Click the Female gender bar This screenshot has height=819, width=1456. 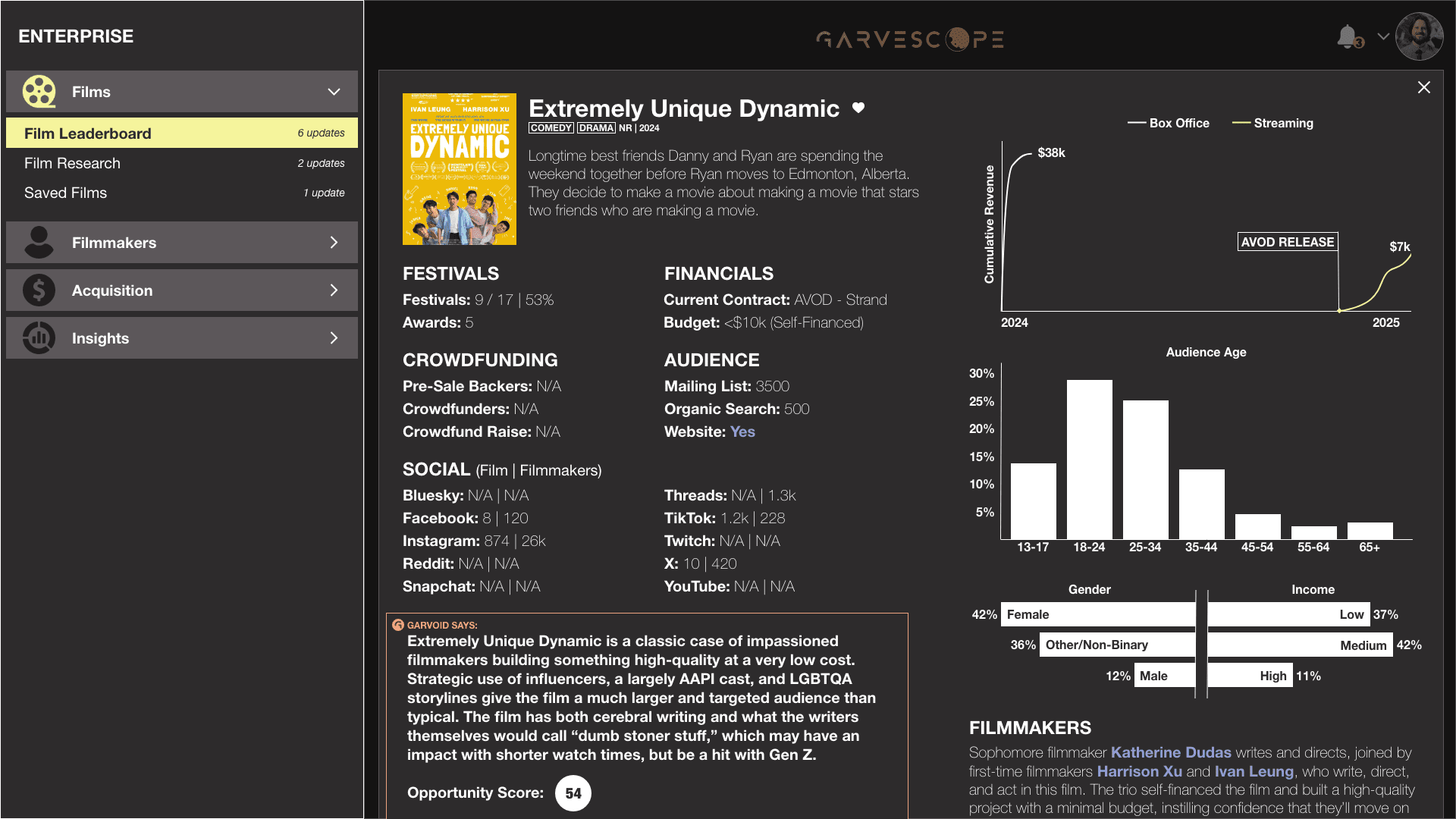[1098, 614]
